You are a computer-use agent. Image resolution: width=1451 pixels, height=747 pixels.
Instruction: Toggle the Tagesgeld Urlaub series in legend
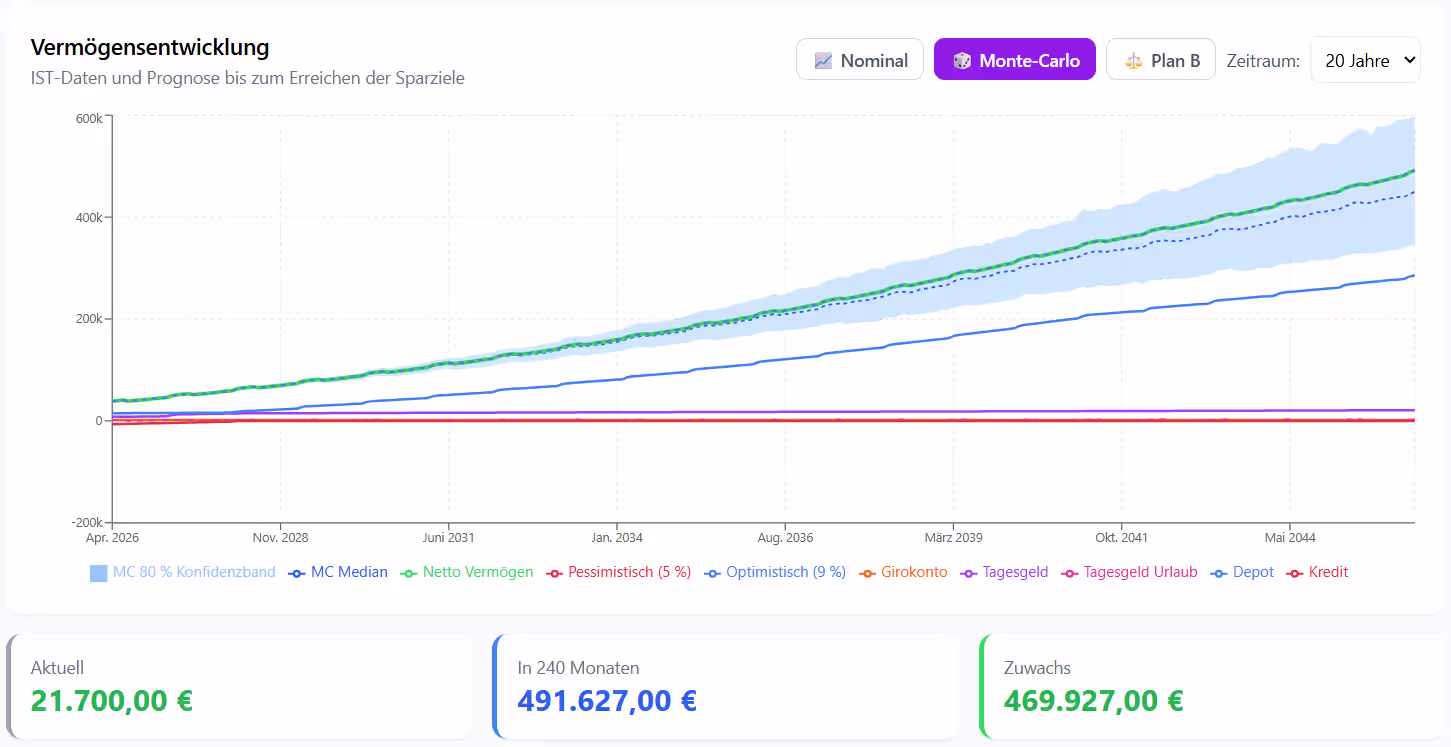[x=1140, y=573]
